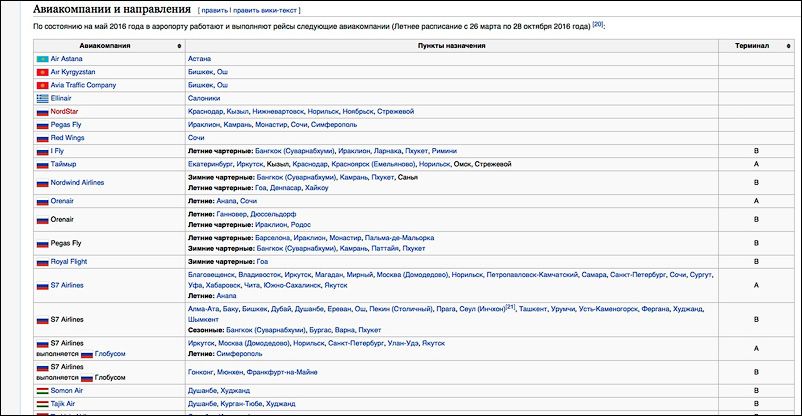Click the 'править' edit link in heading
This screenshot has height=416, width=802.
coord(214,10)
